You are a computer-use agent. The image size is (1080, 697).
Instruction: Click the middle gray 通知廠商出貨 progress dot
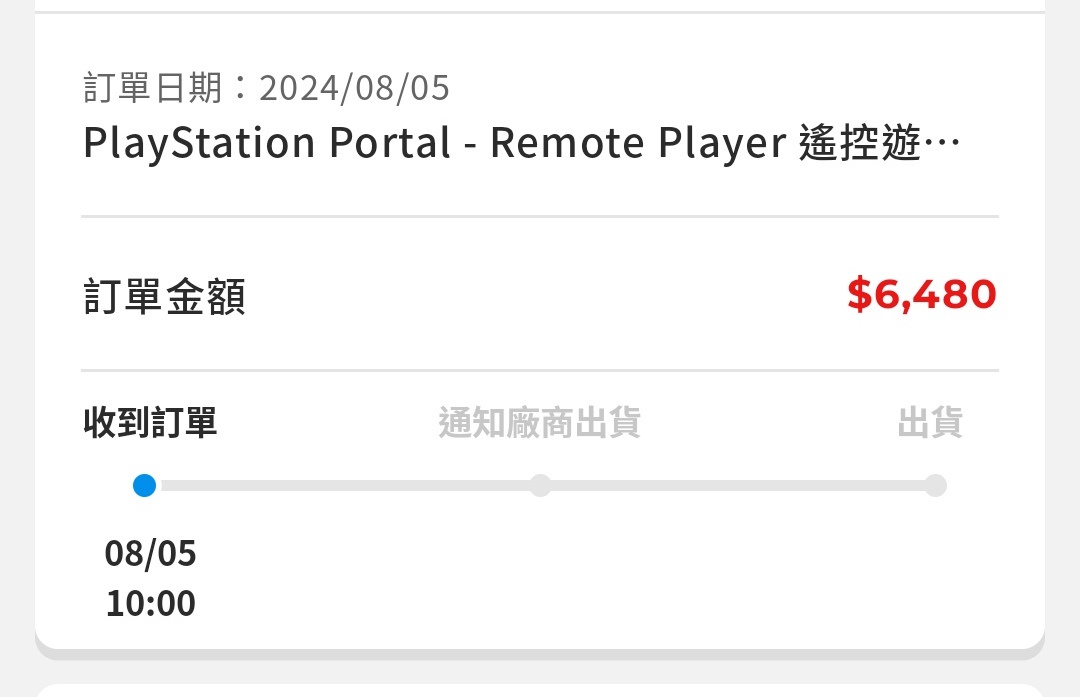point(540,486)
